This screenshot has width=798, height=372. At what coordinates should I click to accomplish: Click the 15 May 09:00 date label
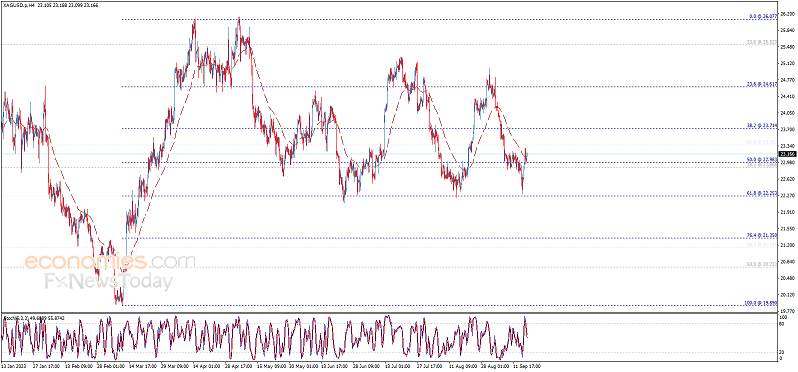(272, 365)
